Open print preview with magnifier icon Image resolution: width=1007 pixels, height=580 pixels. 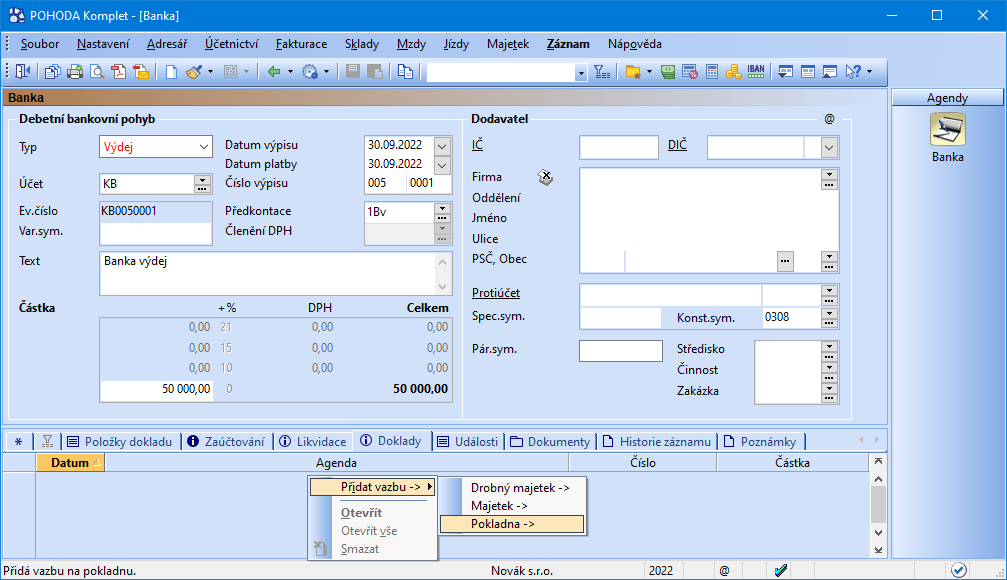point(97,72)
